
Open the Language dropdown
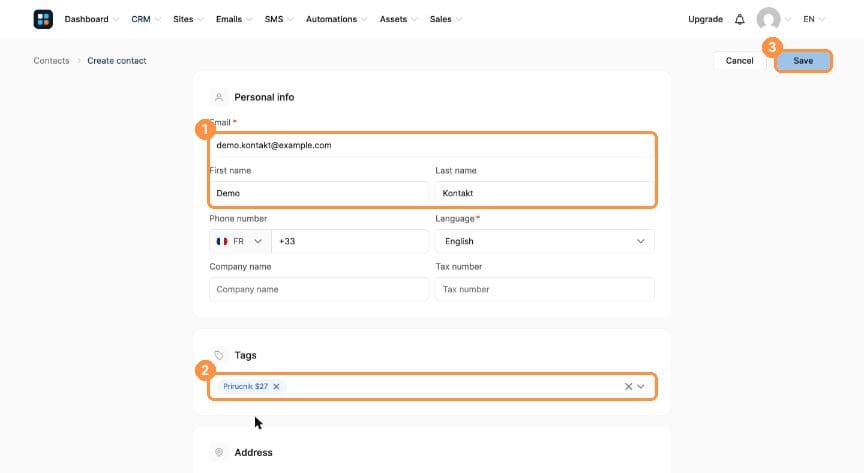544,241
